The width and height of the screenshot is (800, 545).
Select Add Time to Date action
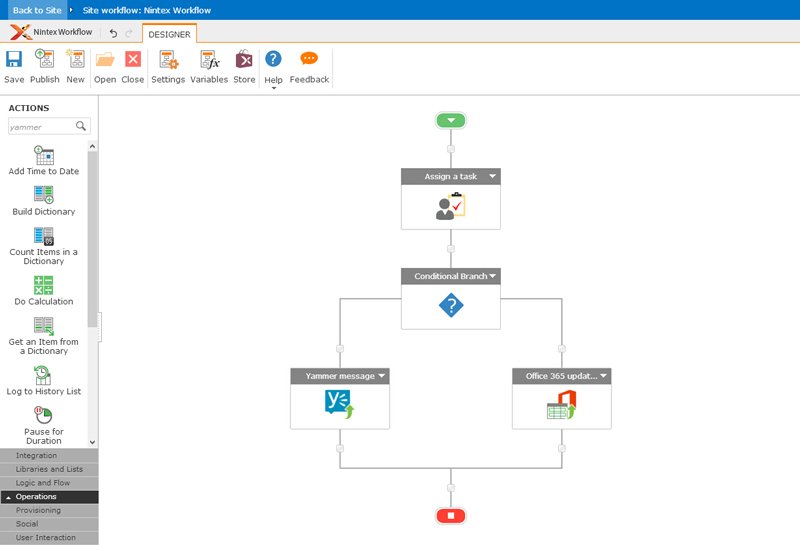(x=44, y=161)
